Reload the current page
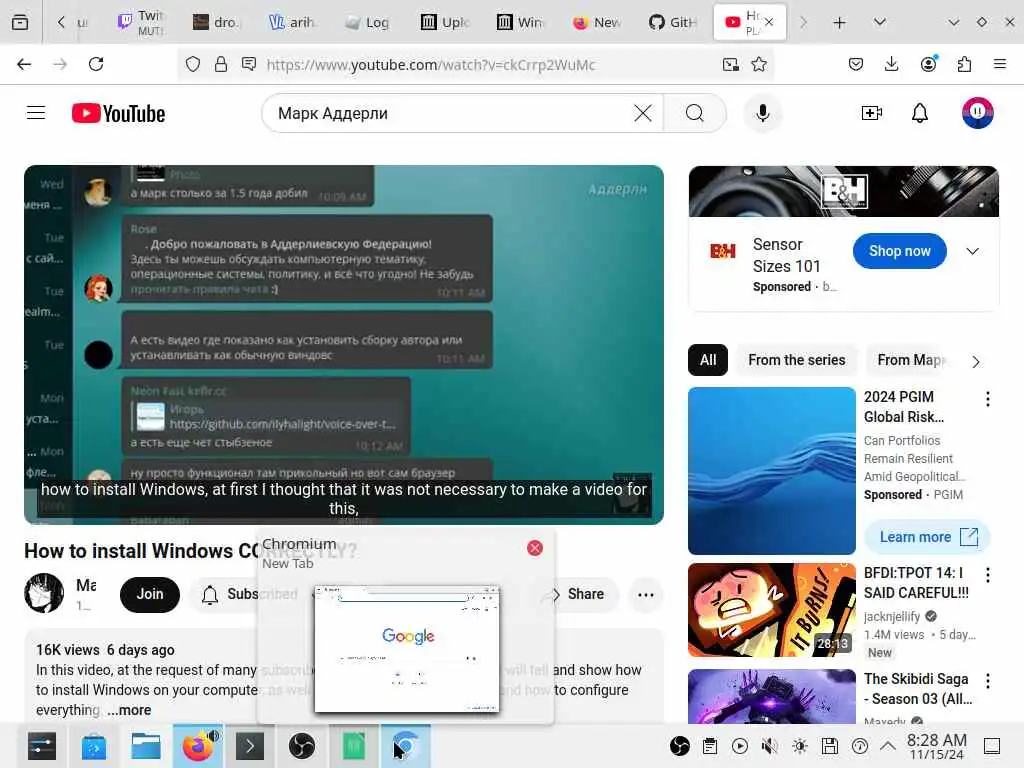The width and height of the screenshot is (1024, 768). (96, 64)
